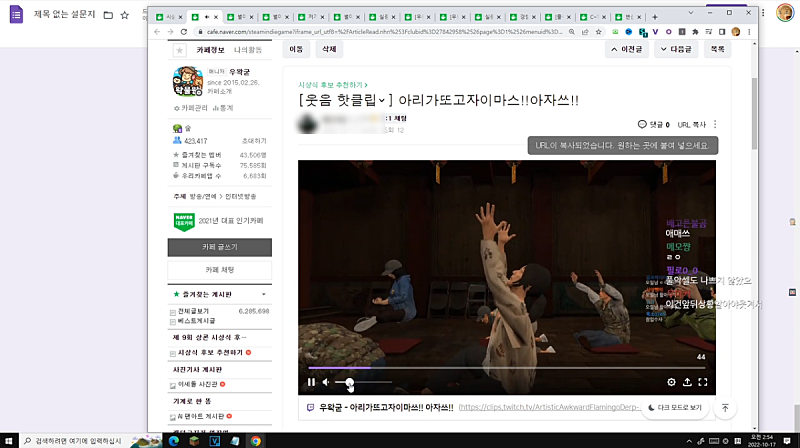Switch to the 나의활동 tab
Screen dimensions: 800x448
coord(248,49)
